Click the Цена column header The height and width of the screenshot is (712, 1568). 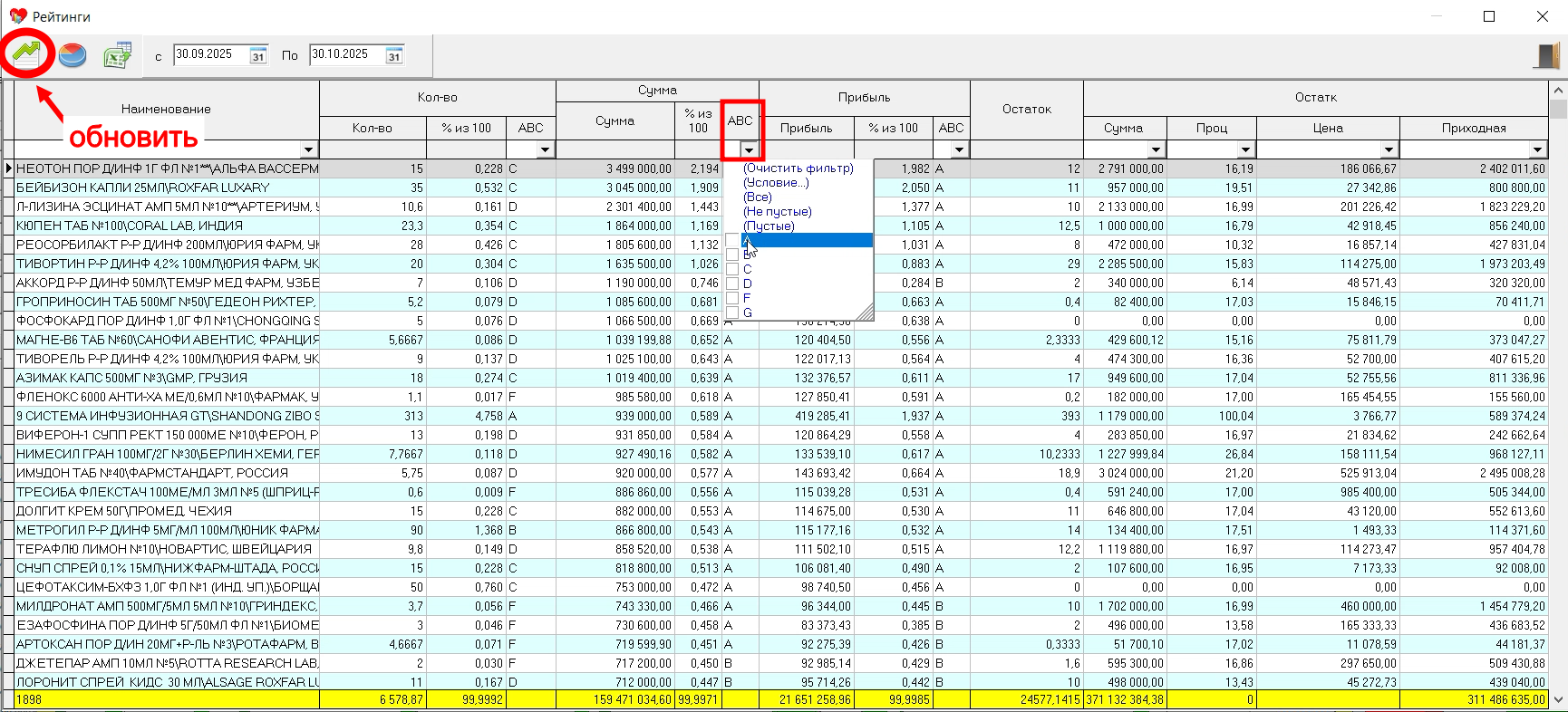[x=1327, y=129]
